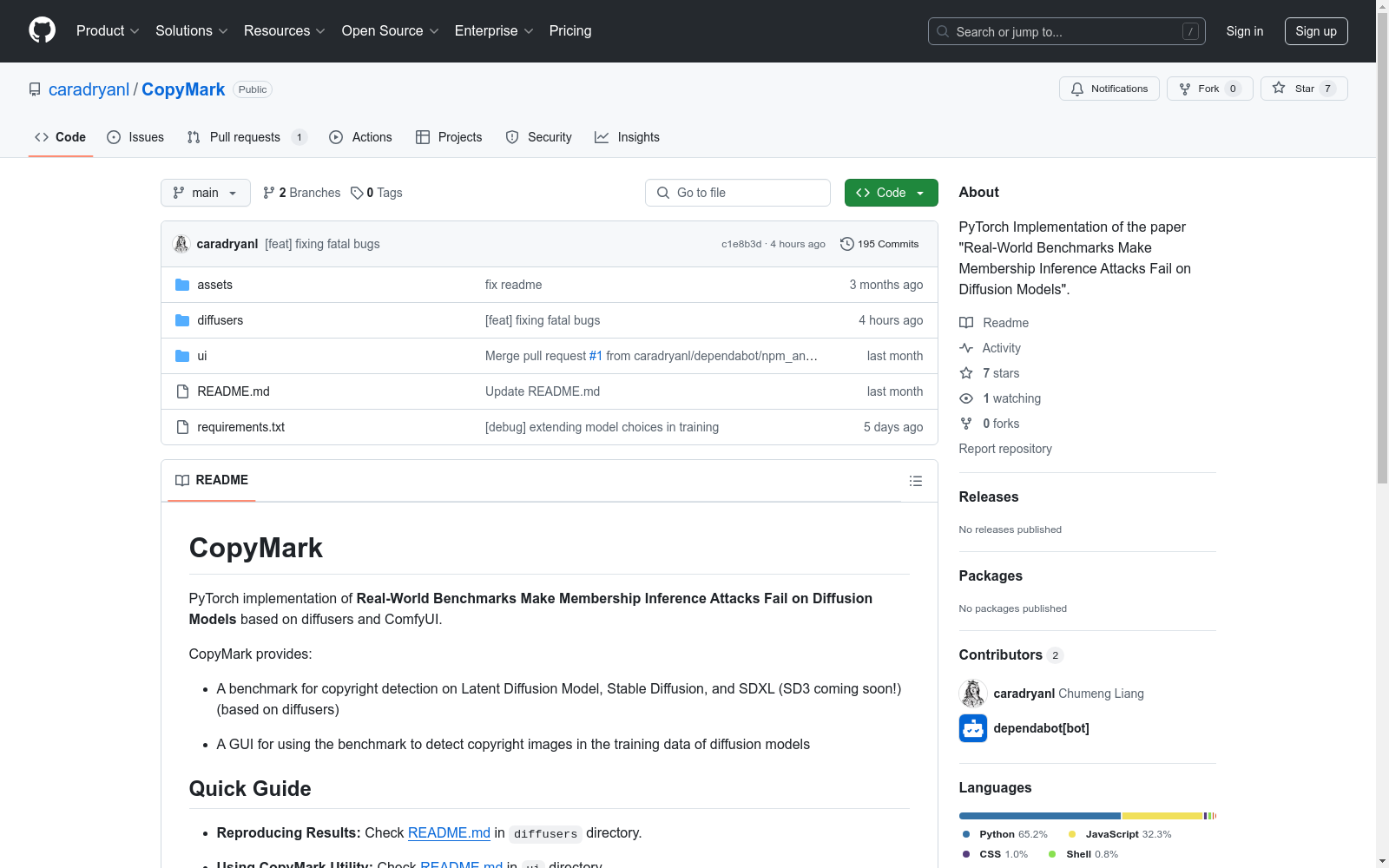This screenshot has height=868, width=1389.
Task: Expand the Open Source menu
Action: point(391,30)
